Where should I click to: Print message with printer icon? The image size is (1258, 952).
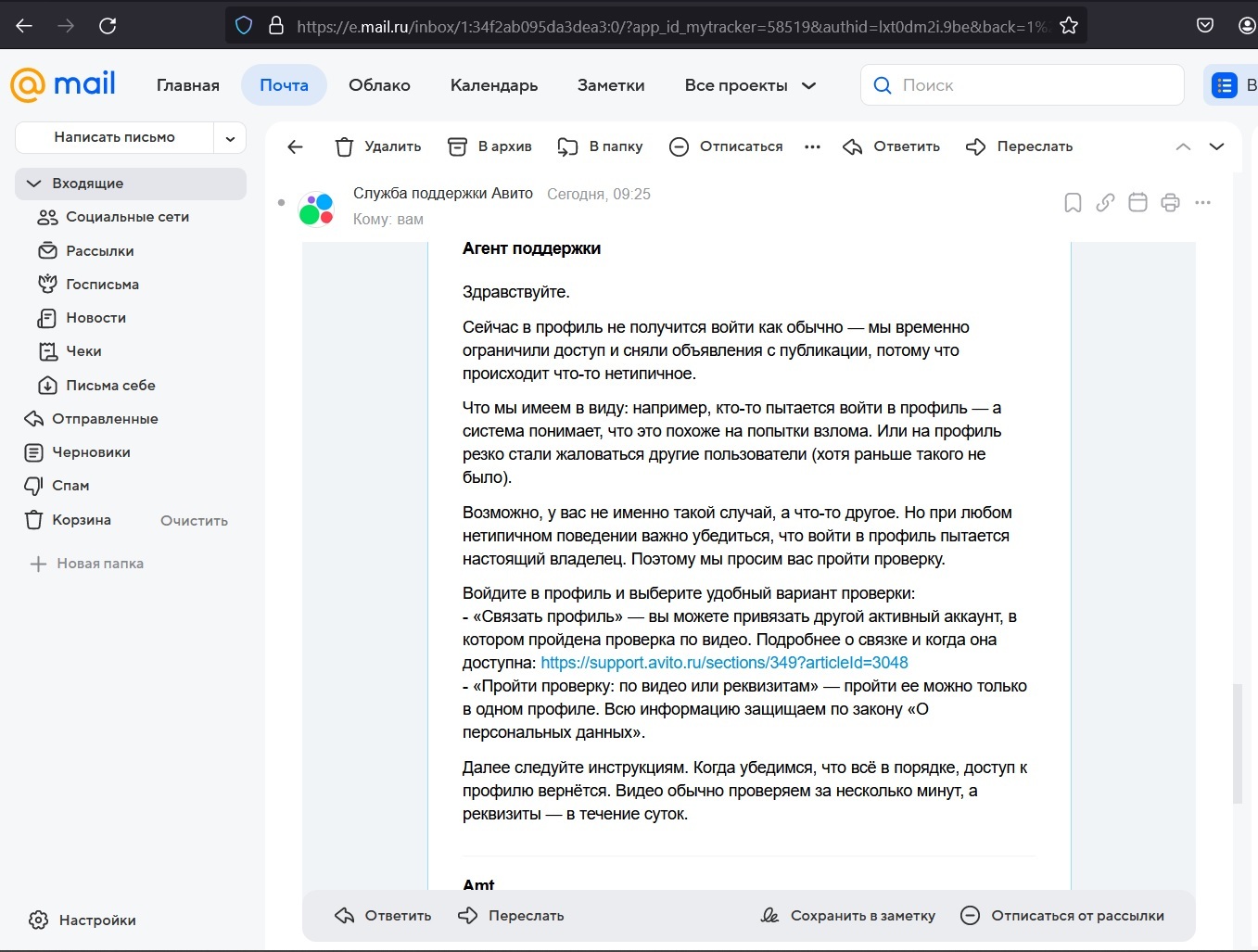pyautogui.click(x=1170, y=202)
